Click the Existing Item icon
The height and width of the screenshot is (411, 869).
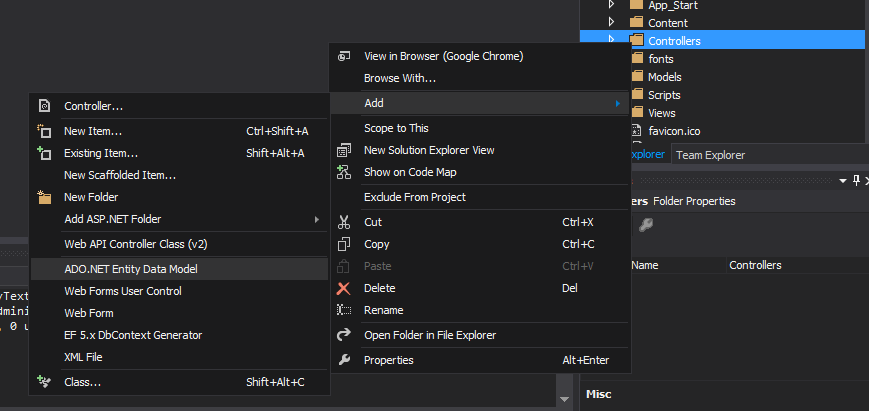pyautogui.click(x=43, y=153)
